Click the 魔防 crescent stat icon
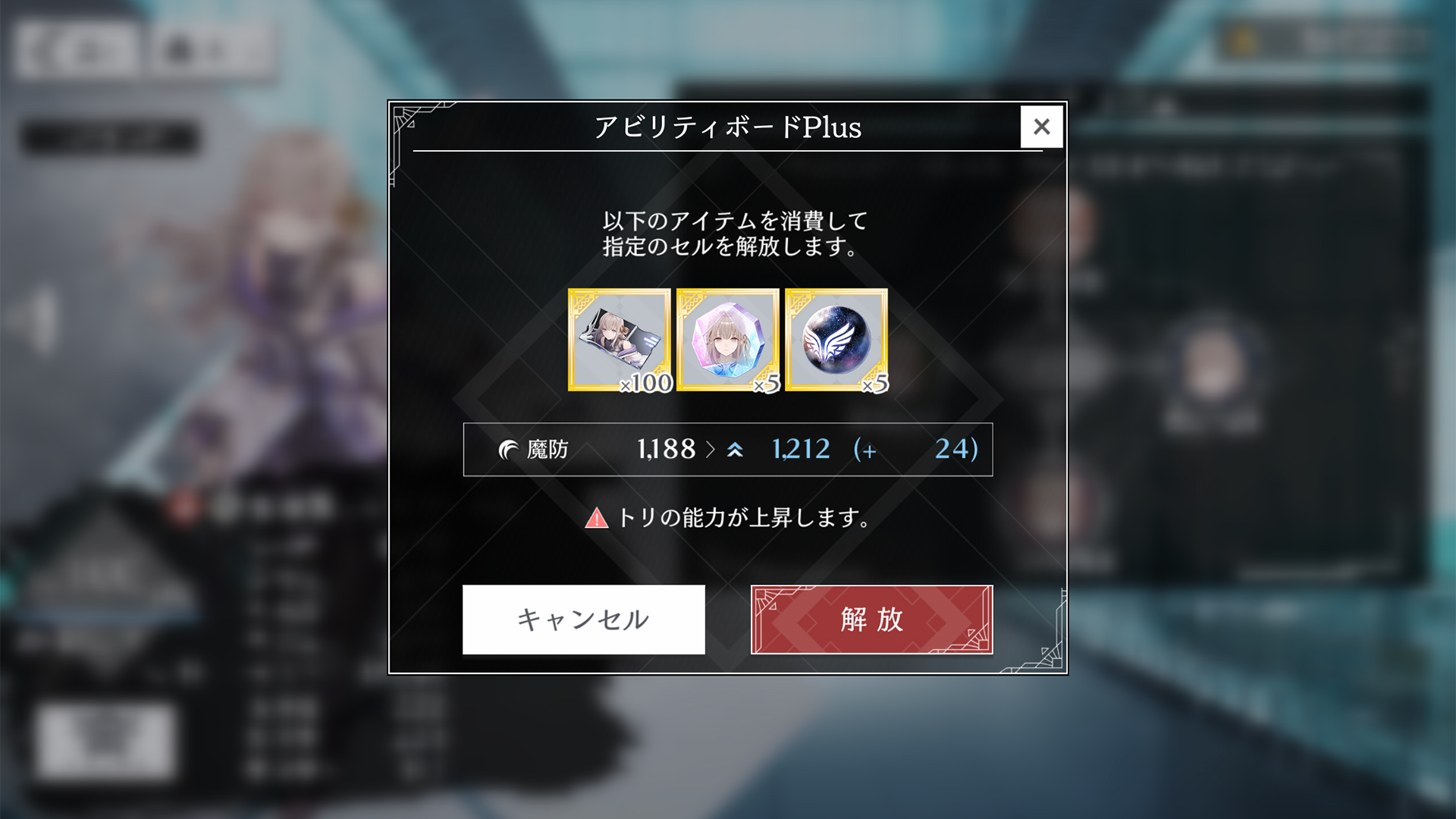 point(508,450)
